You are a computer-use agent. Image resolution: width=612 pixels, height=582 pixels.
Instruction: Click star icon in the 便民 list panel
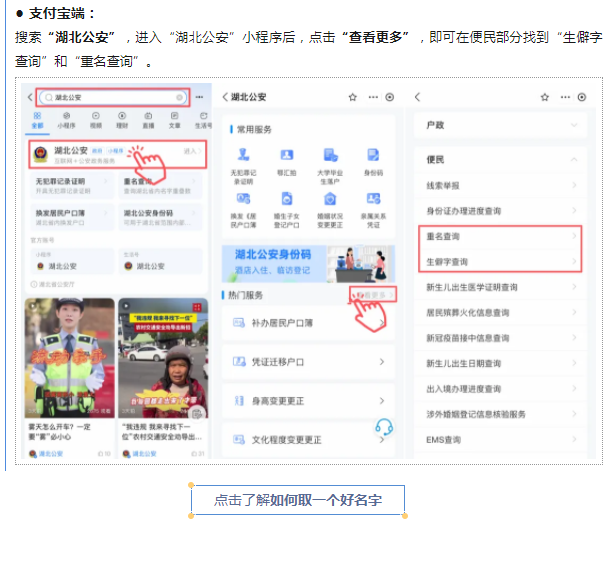coord(545,97)
